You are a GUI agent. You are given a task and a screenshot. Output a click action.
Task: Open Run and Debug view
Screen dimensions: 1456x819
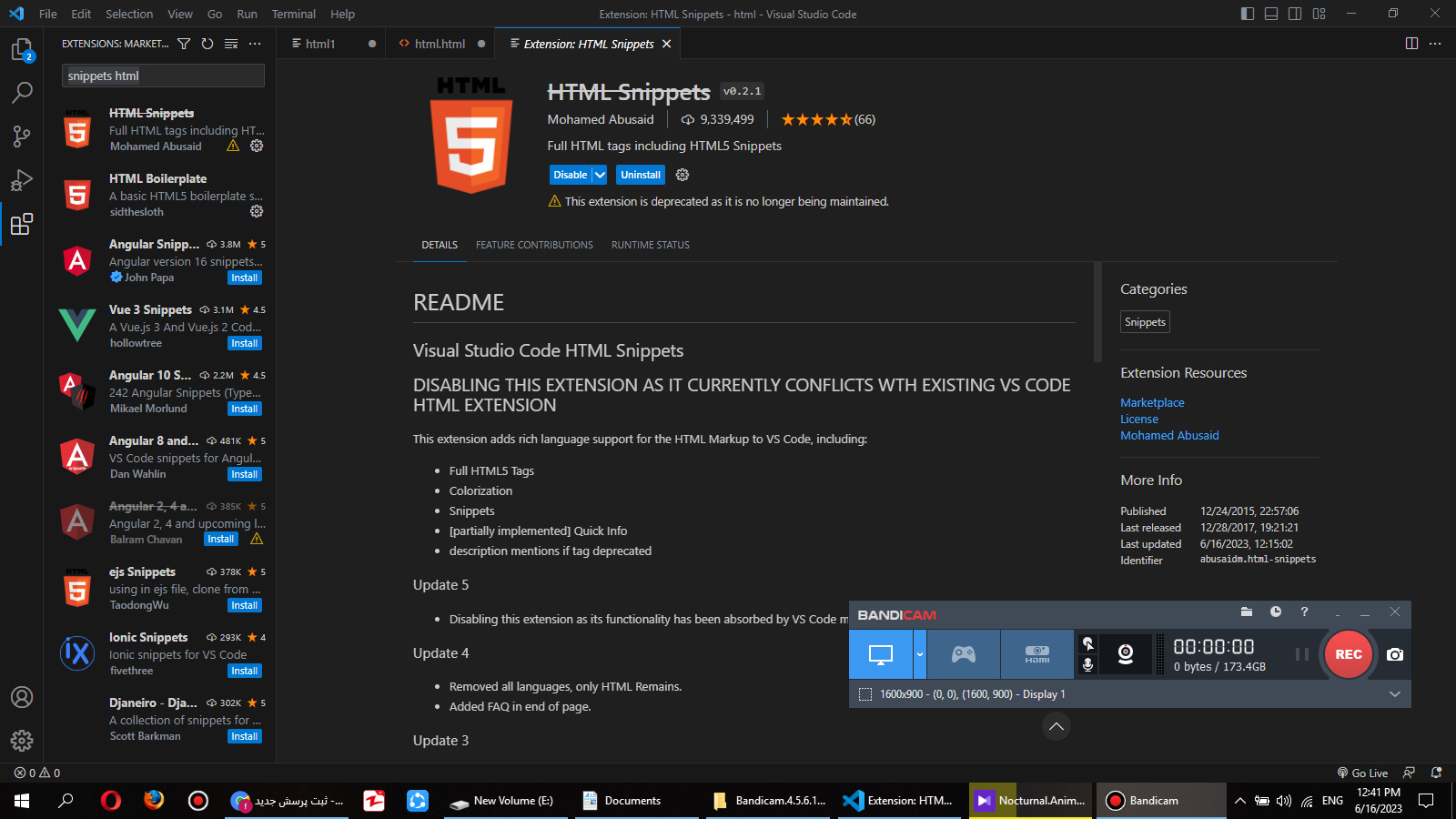(22, 180)
